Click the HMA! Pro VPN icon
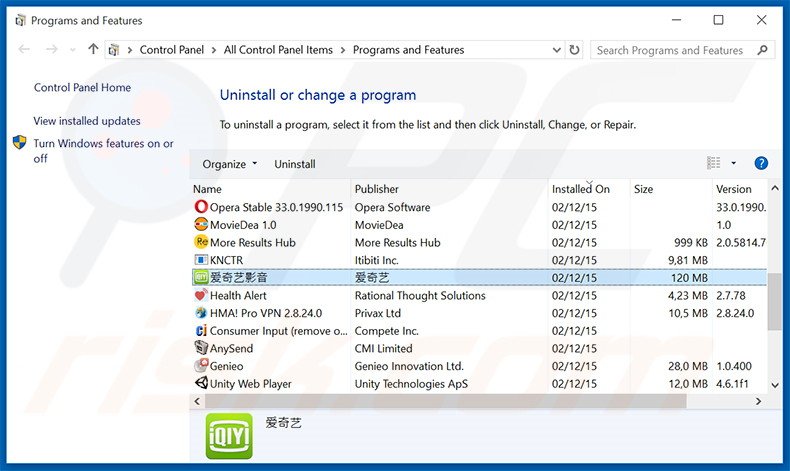Viewport: 790px width, 471px height. (x=201, y=313)
